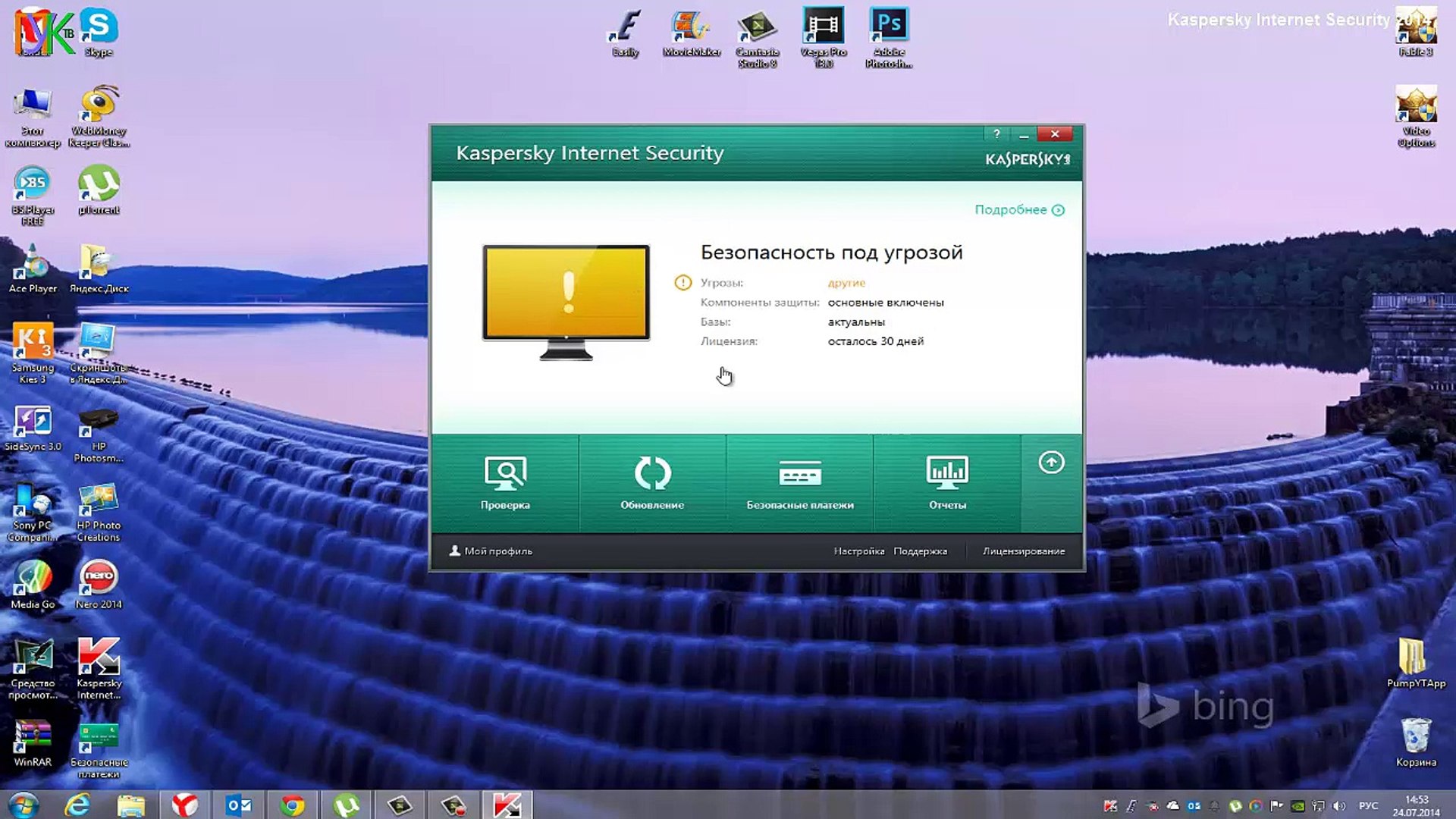Launch Internet Explorer from taskbar
This screenshot has width=1456, height=819.
point(77,805)
